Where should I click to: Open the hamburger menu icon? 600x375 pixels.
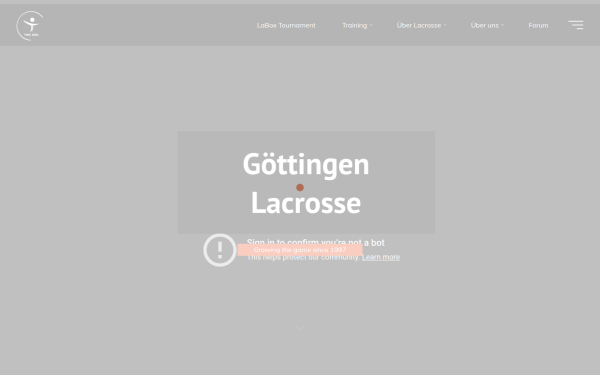(576, 25)
